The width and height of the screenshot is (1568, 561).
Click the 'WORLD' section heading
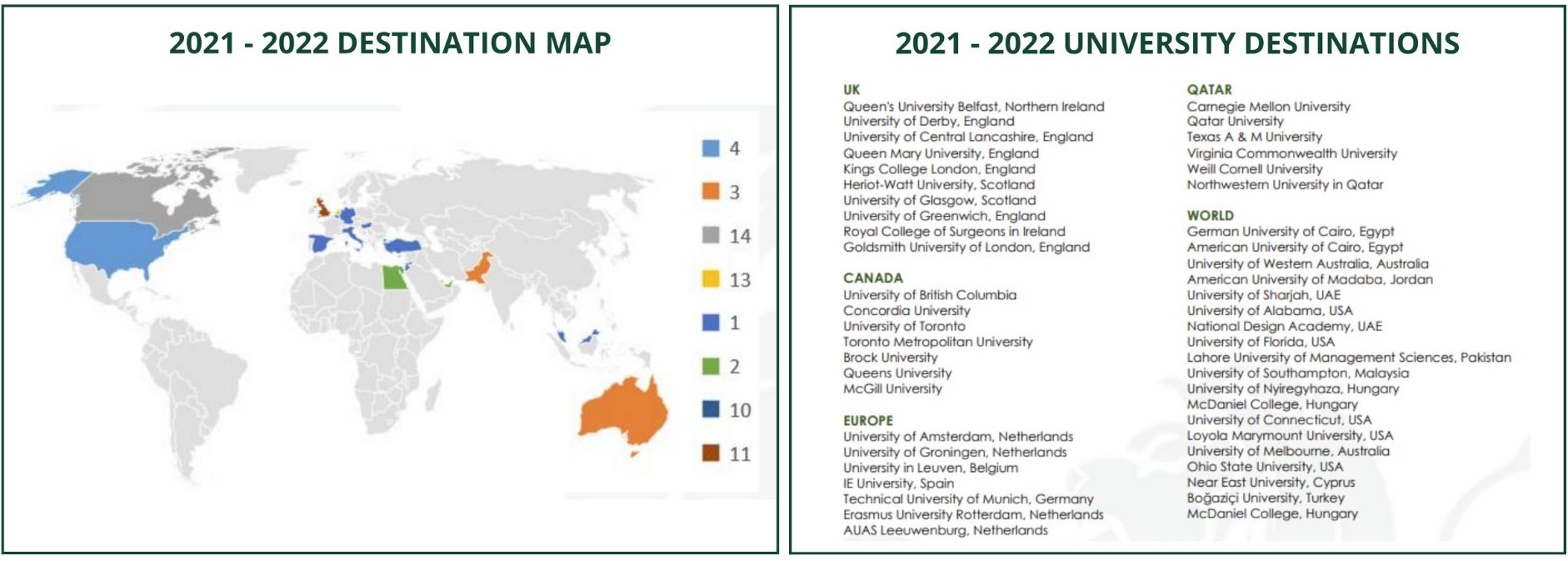click(1211, 216)
